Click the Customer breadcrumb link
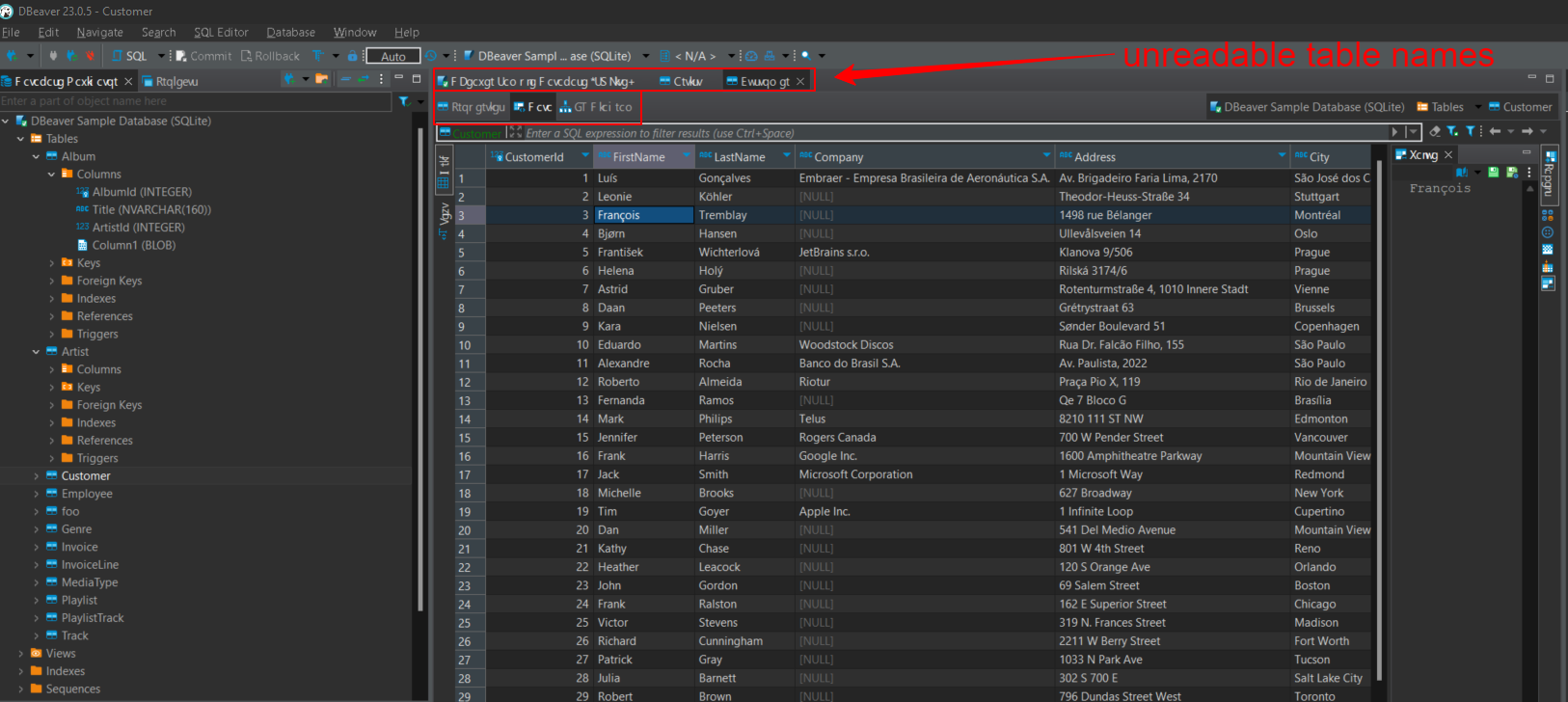The height and width of the screenshot is (702, 1568). [x=1520, y=107]
